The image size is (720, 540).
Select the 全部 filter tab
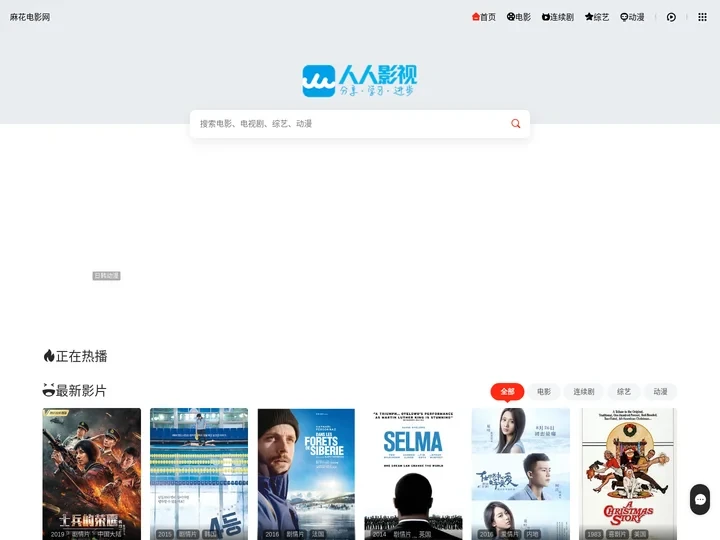(x=507, y=391)
